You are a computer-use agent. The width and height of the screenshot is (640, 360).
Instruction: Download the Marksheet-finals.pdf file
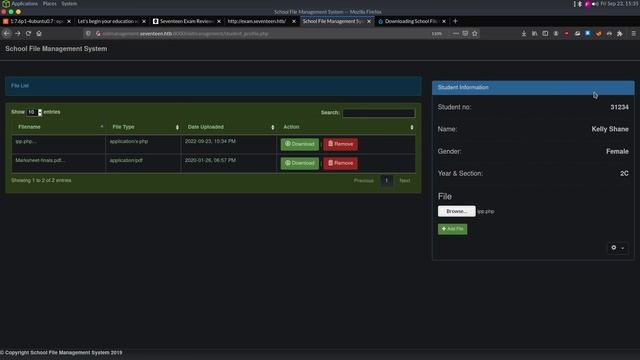(x=300, y=163)
